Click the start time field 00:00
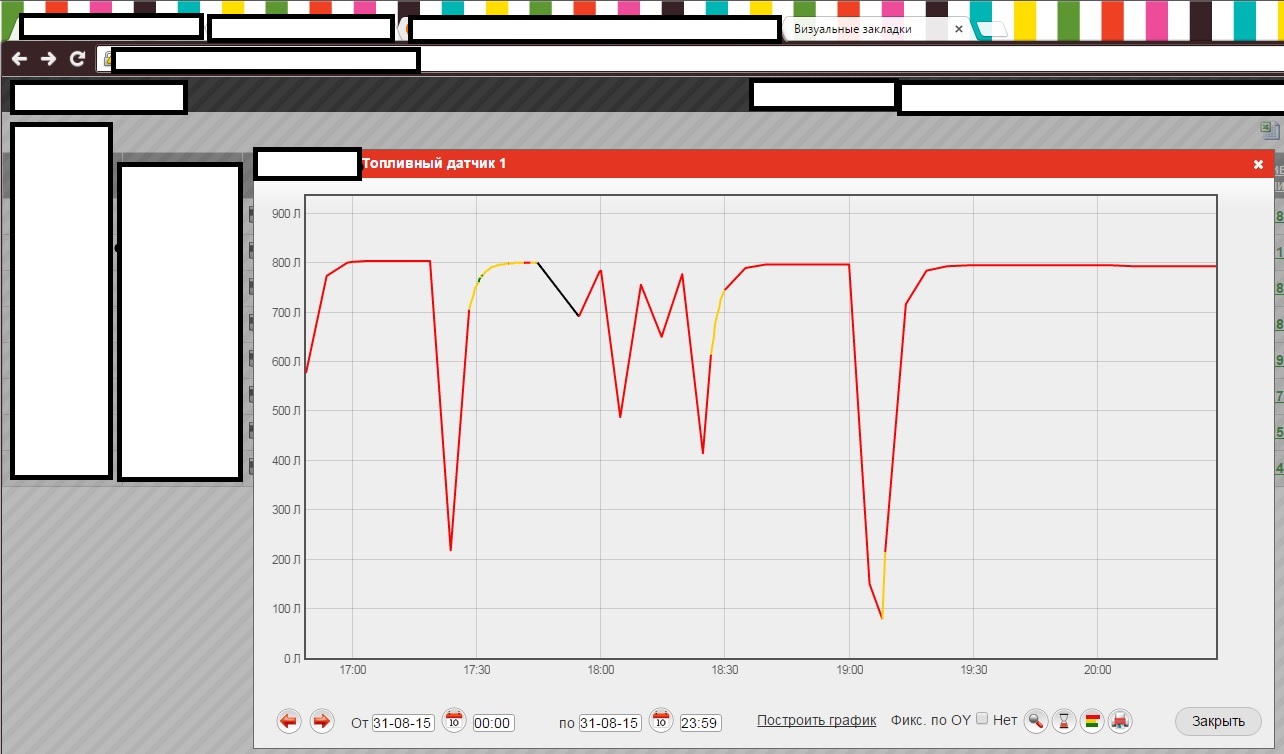1284x754 pixels. click(493, 722)
